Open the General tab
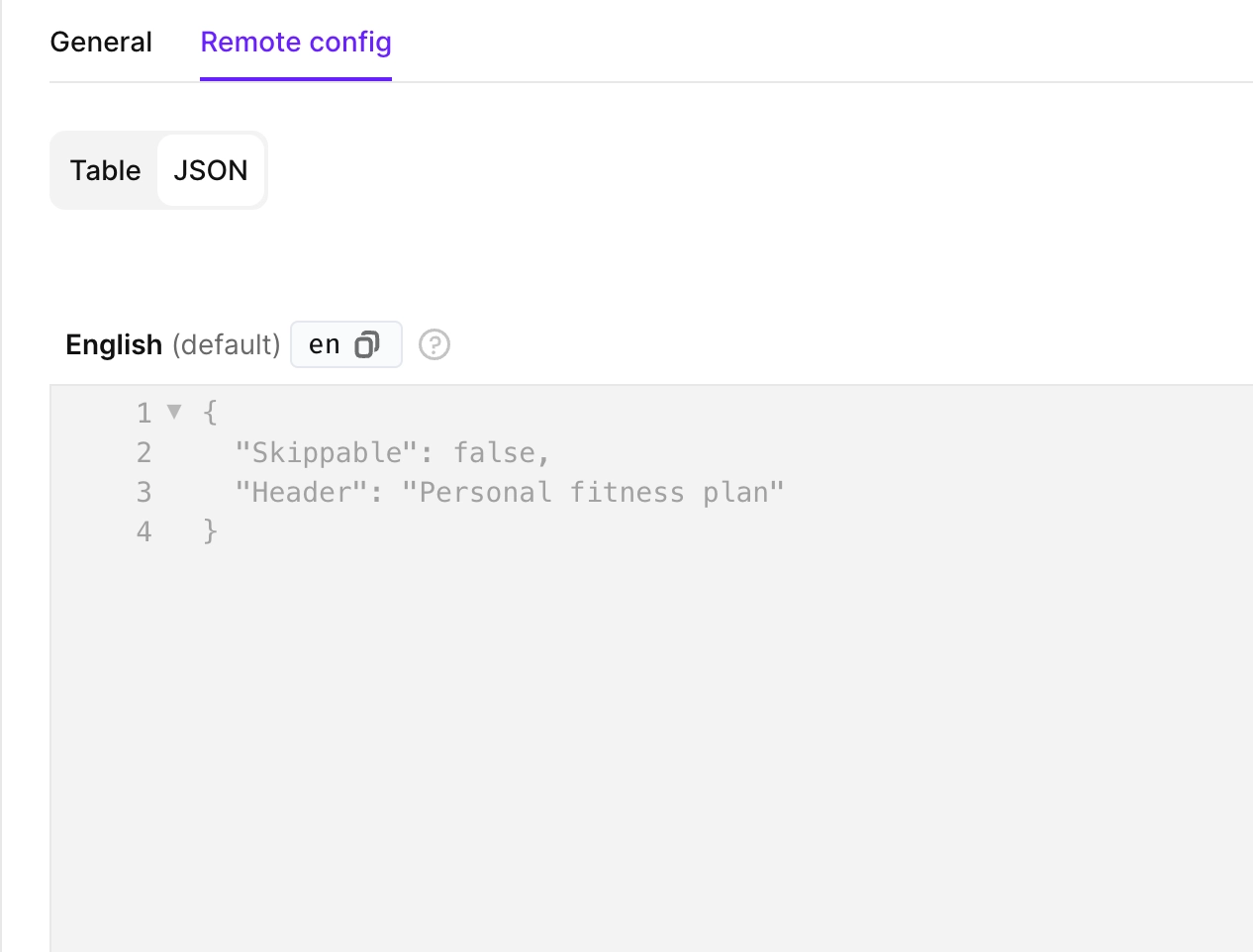This screenshot has width=1253, height=952. 101,42
